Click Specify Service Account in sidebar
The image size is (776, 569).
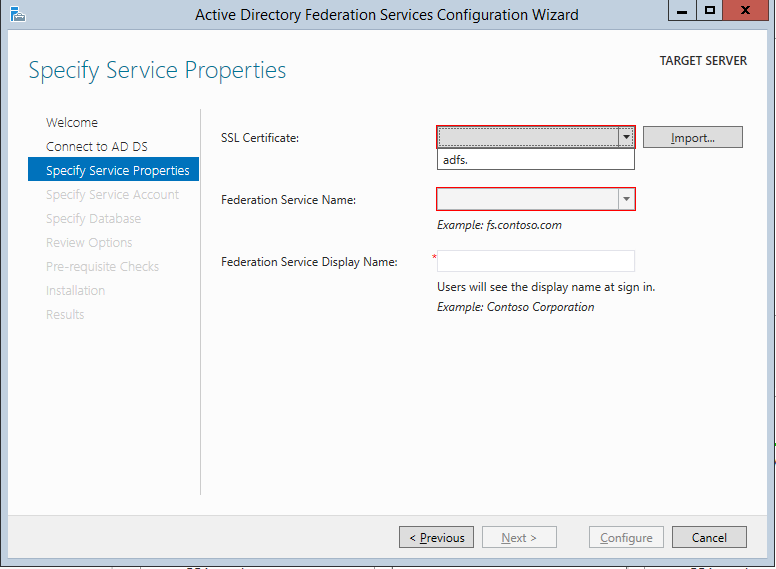112,195
